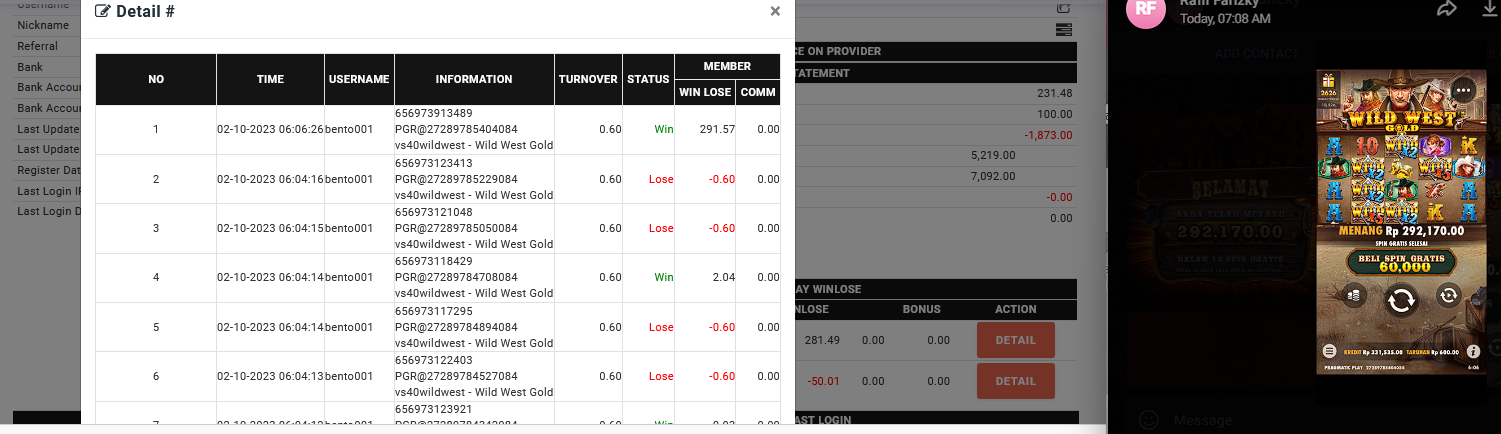Click ID 656973122403 in row 6
This screenshot has height=434, width=1501.
(434, 360)
